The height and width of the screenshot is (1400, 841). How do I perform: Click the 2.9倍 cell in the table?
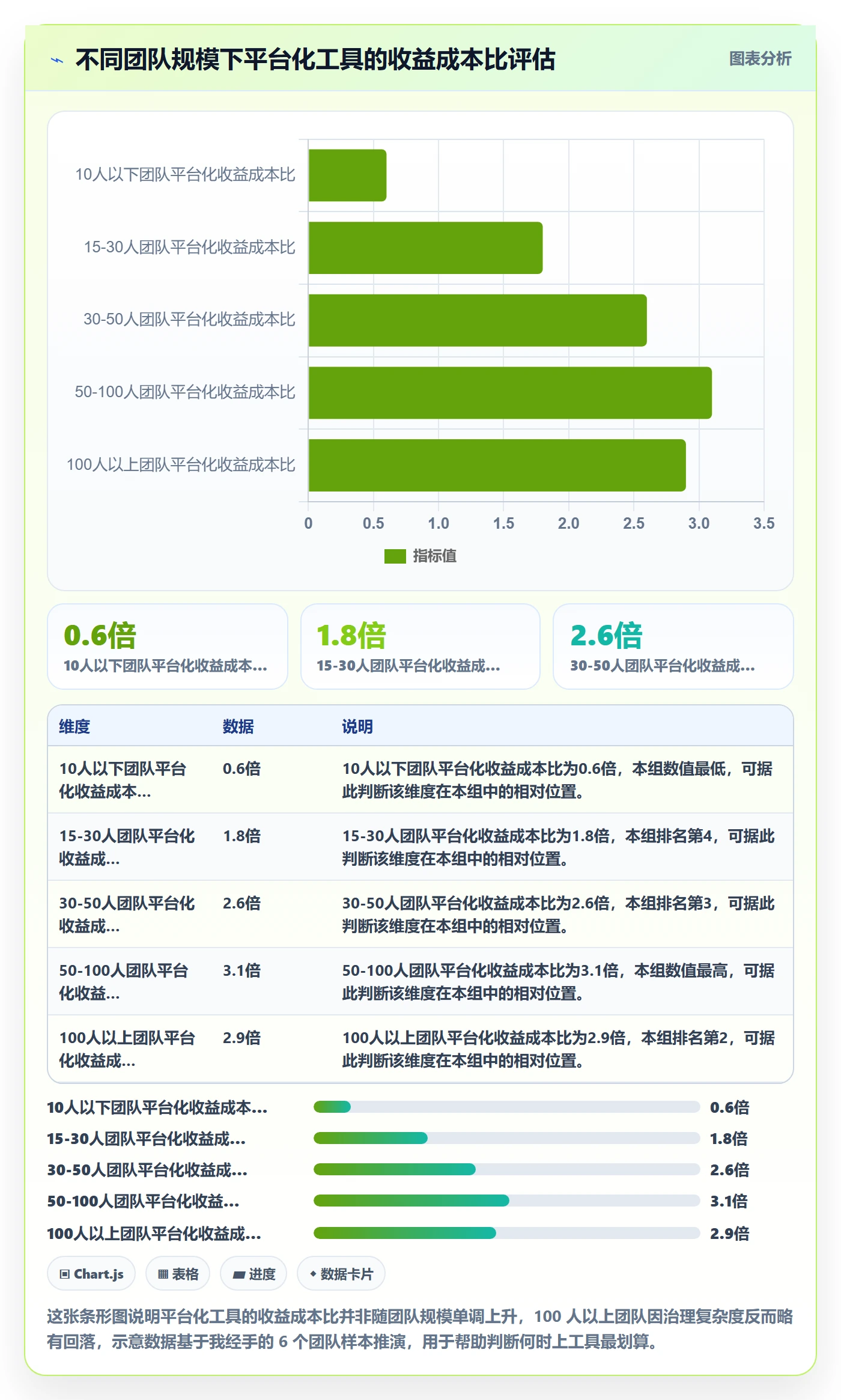click(x=242, y=1038)
